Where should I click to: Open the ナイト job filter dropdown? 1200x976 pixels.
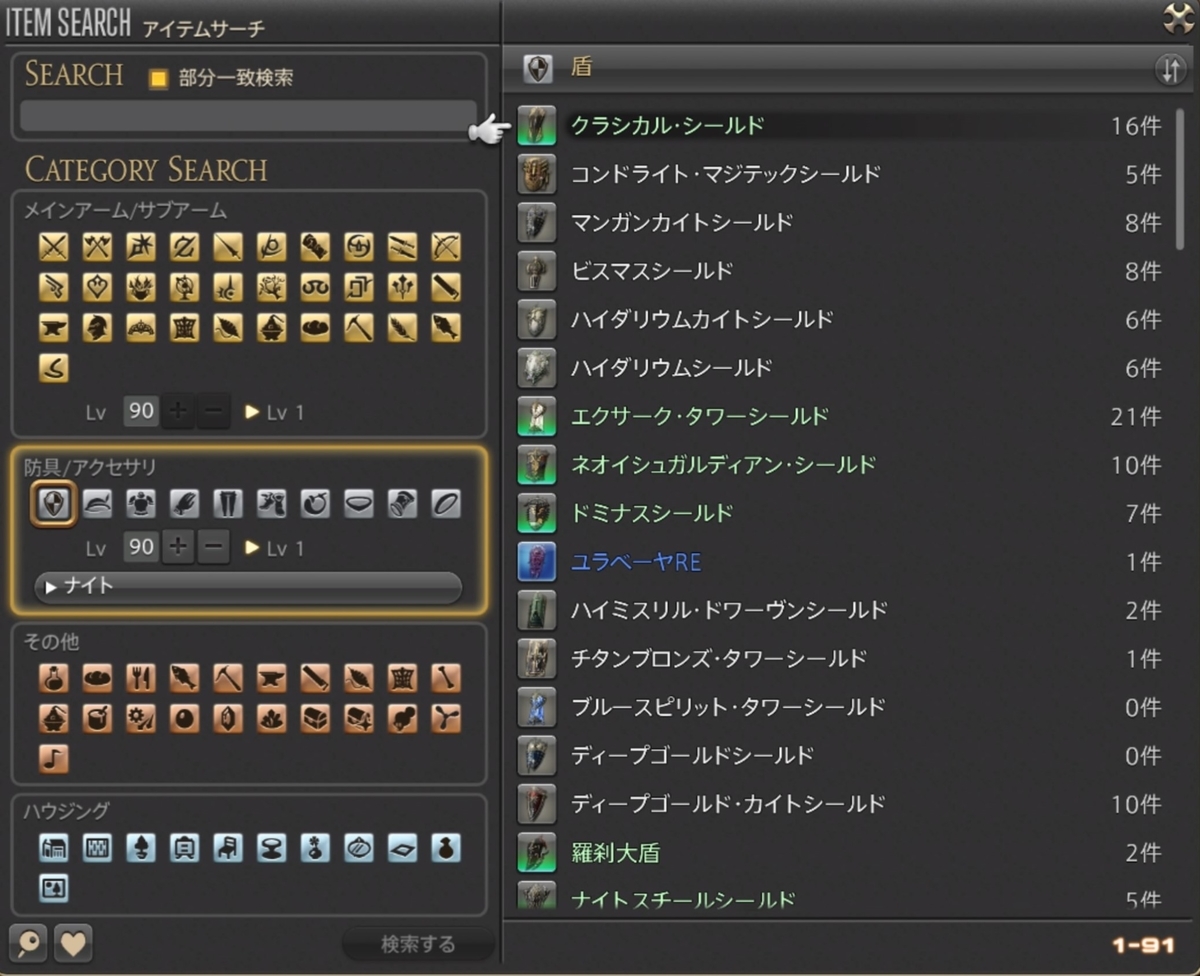(x=248, y=587)
